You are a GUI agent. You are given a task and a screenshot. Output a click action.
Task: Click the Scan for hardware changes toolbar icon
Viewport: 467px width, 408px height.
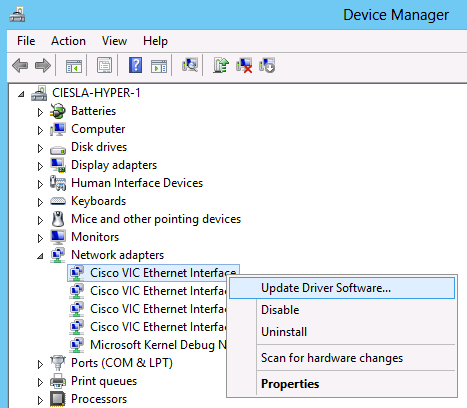(x=190, y=65)
